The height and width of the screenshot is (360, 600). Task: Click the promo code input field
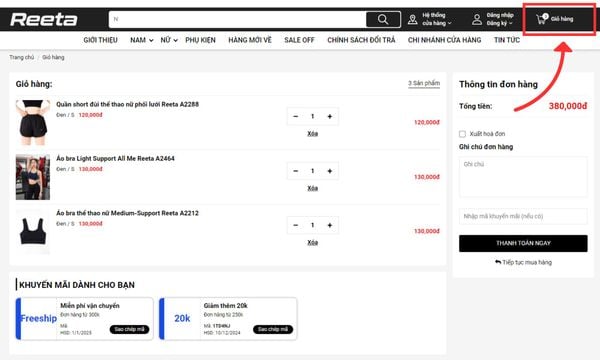[x=523, y=216]
